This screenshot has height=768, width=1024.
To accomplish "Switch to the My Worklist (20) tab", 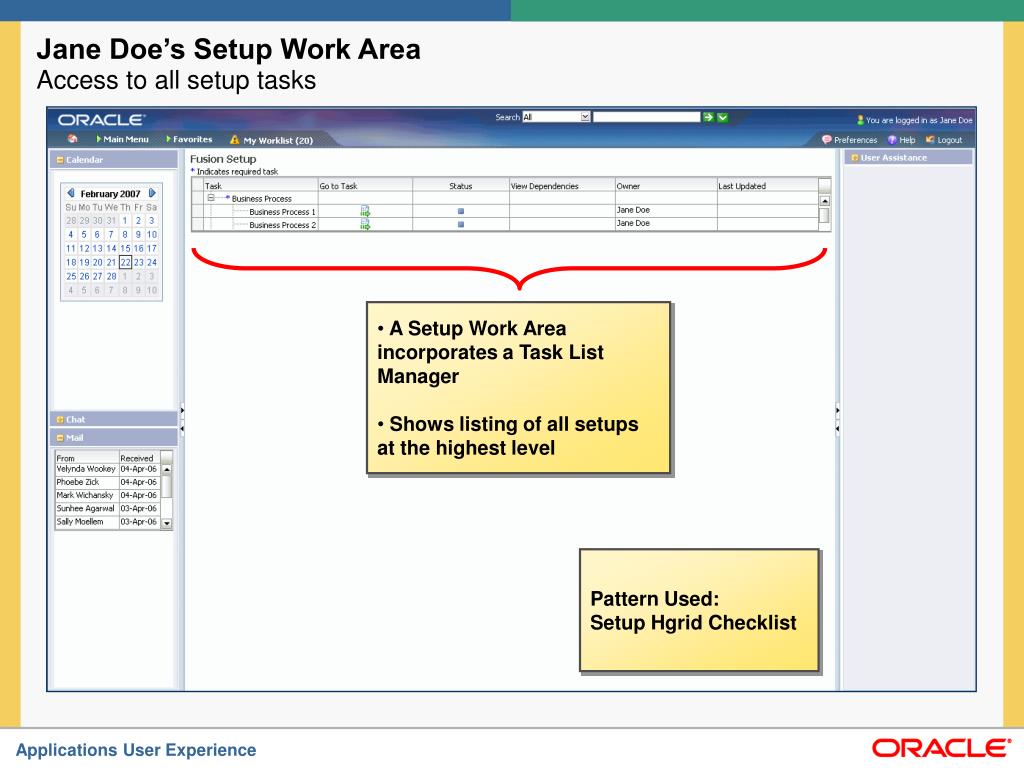I will pyautogui.click(x=278, y=140).
